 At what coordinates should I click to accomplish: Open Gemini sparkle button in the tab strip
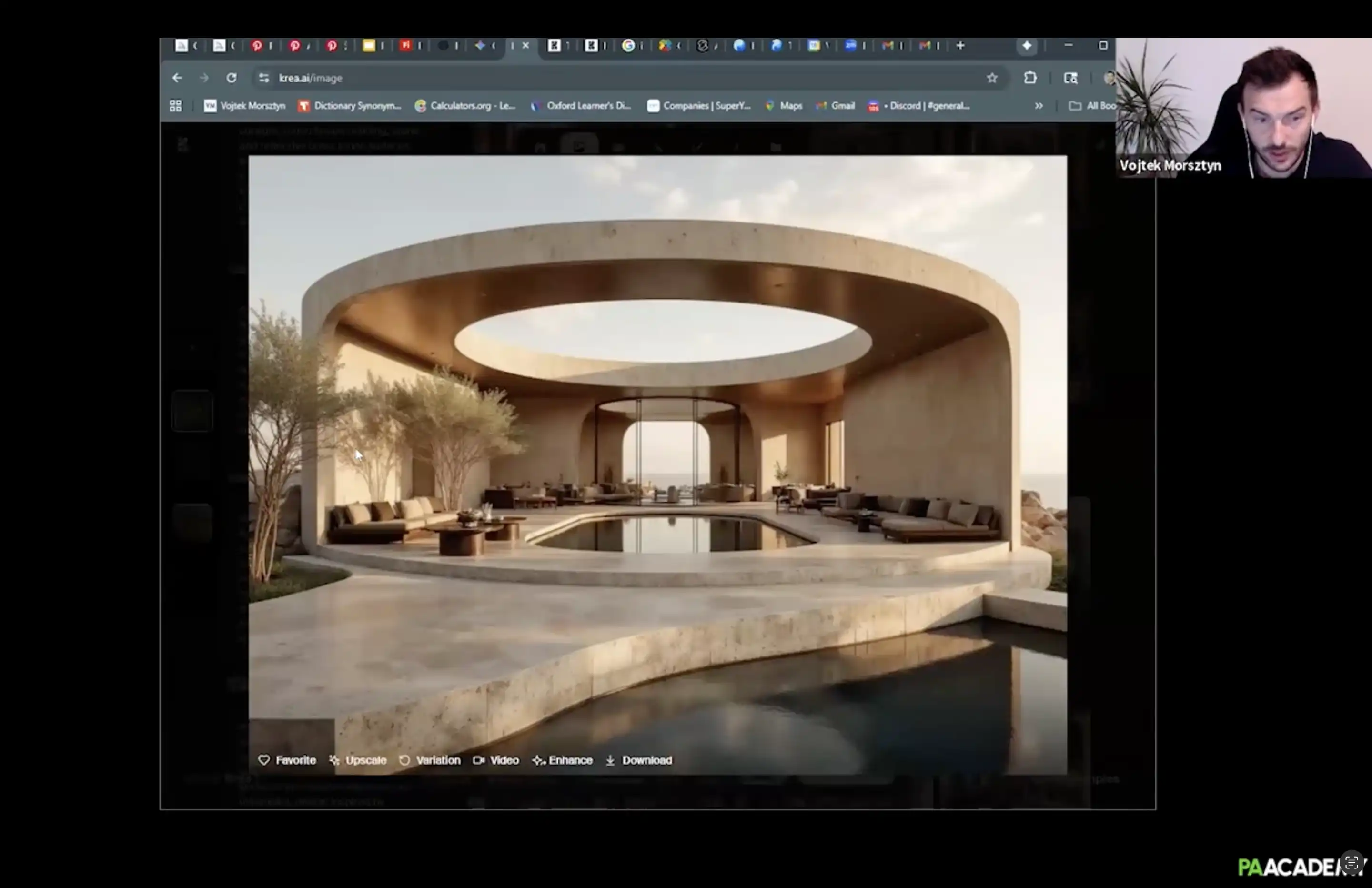(1027, 45)
